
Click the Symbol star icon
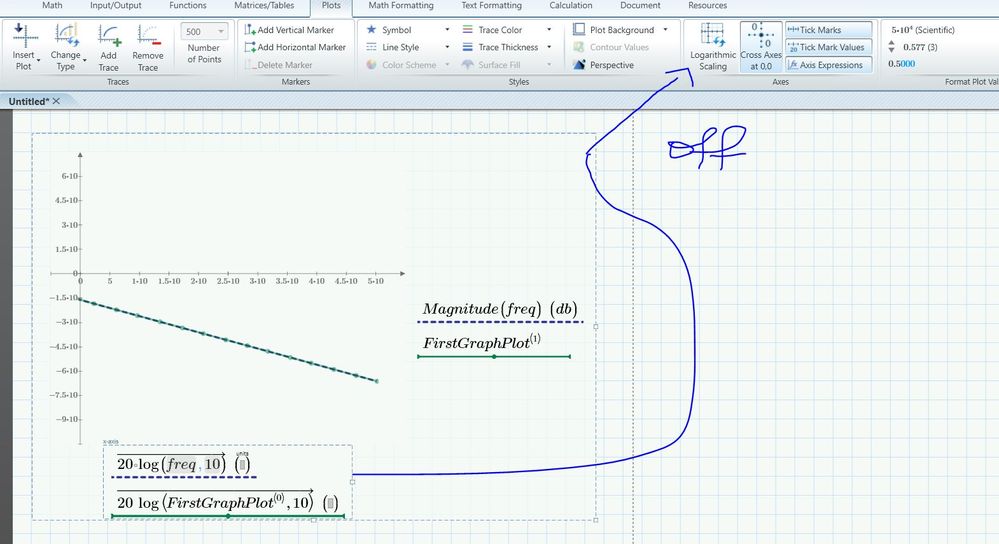[x=371, y=29]
